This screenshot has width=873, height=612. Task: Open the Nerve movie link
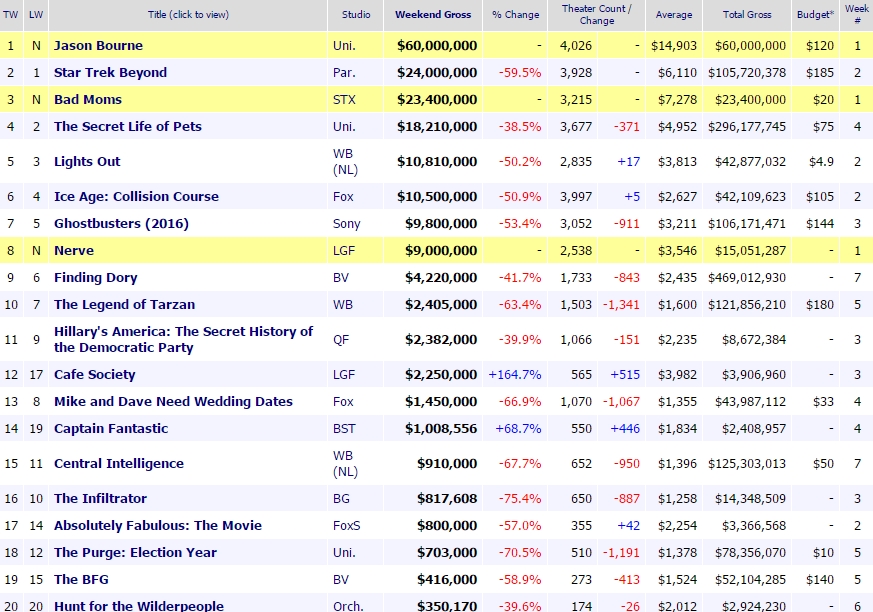tap(74, 251)
